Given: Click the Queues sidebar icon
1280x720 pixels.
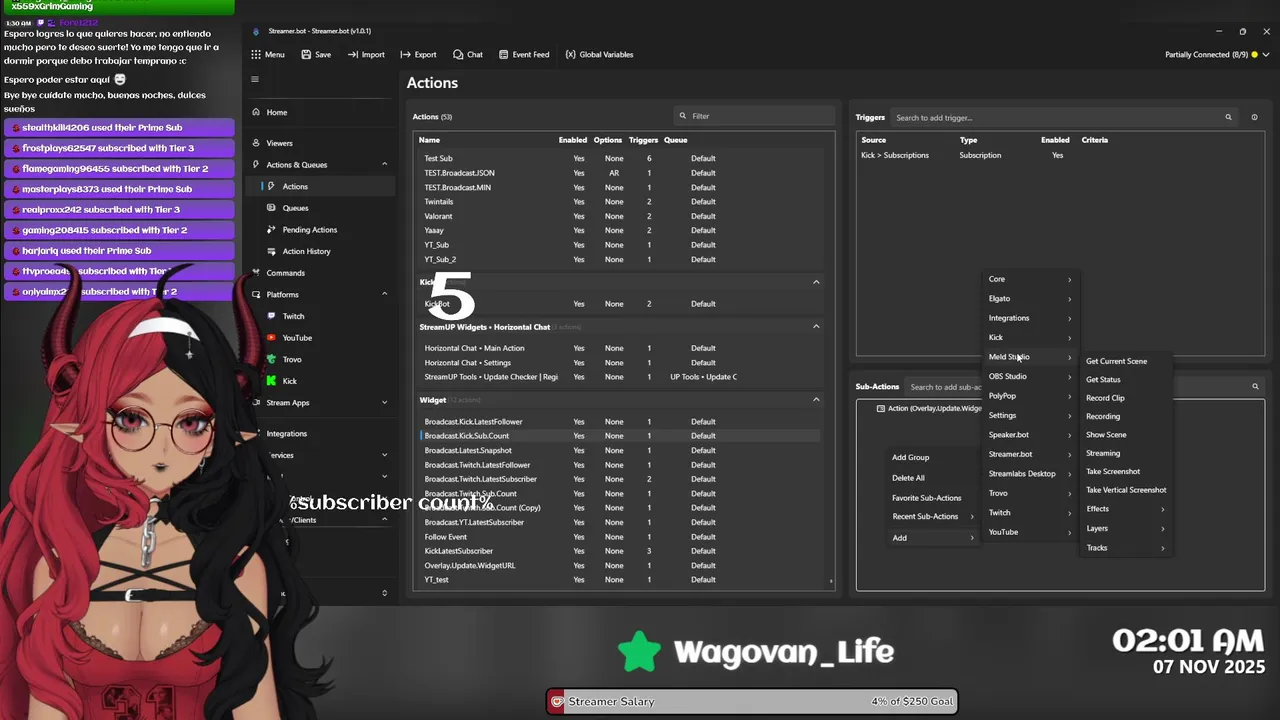Looking at the screenshot, I should point(272,208).
